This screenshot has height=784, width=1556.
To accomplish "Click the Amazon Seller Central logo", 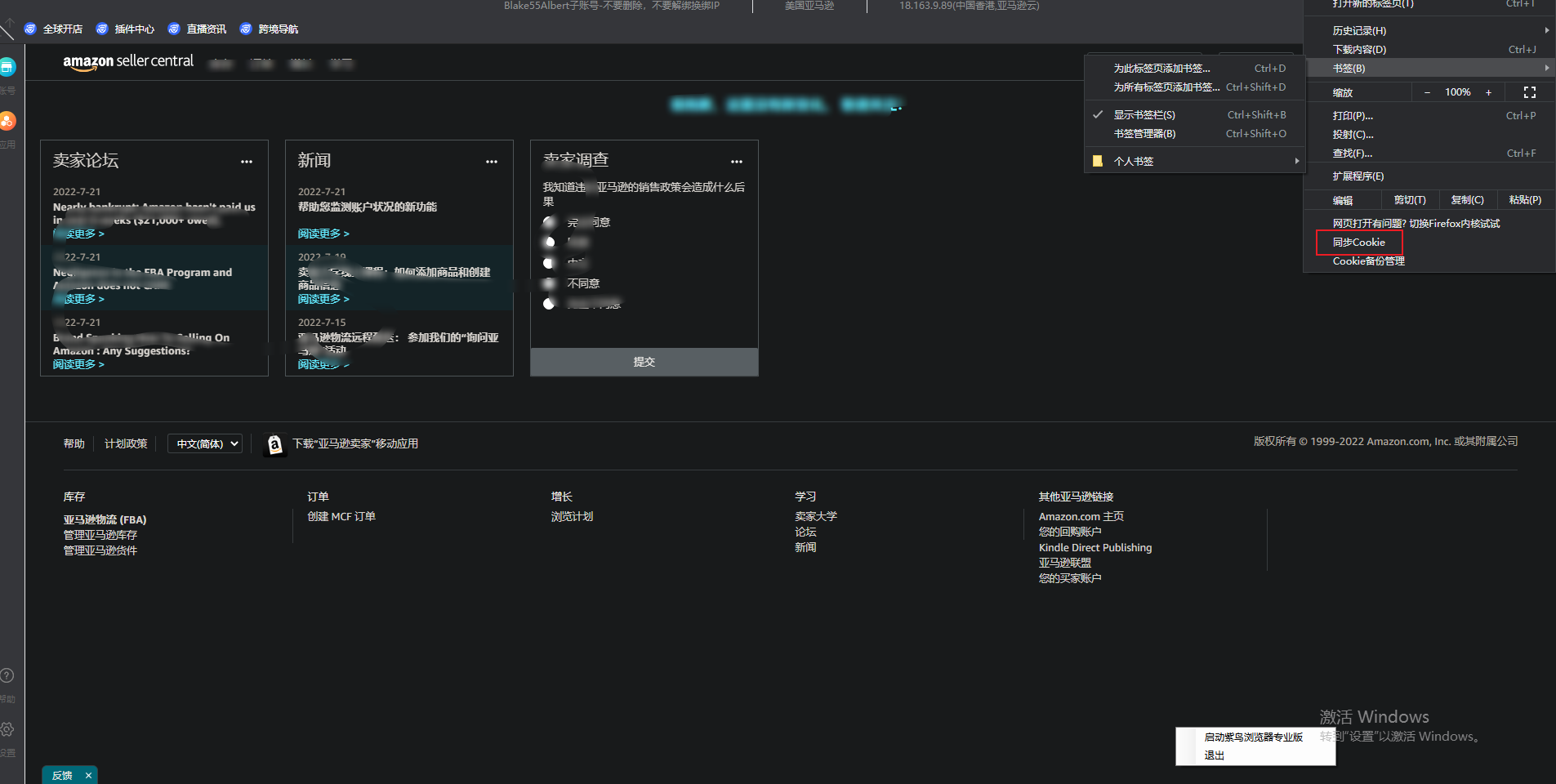I will pyautogui.click(x=128, y=61).
